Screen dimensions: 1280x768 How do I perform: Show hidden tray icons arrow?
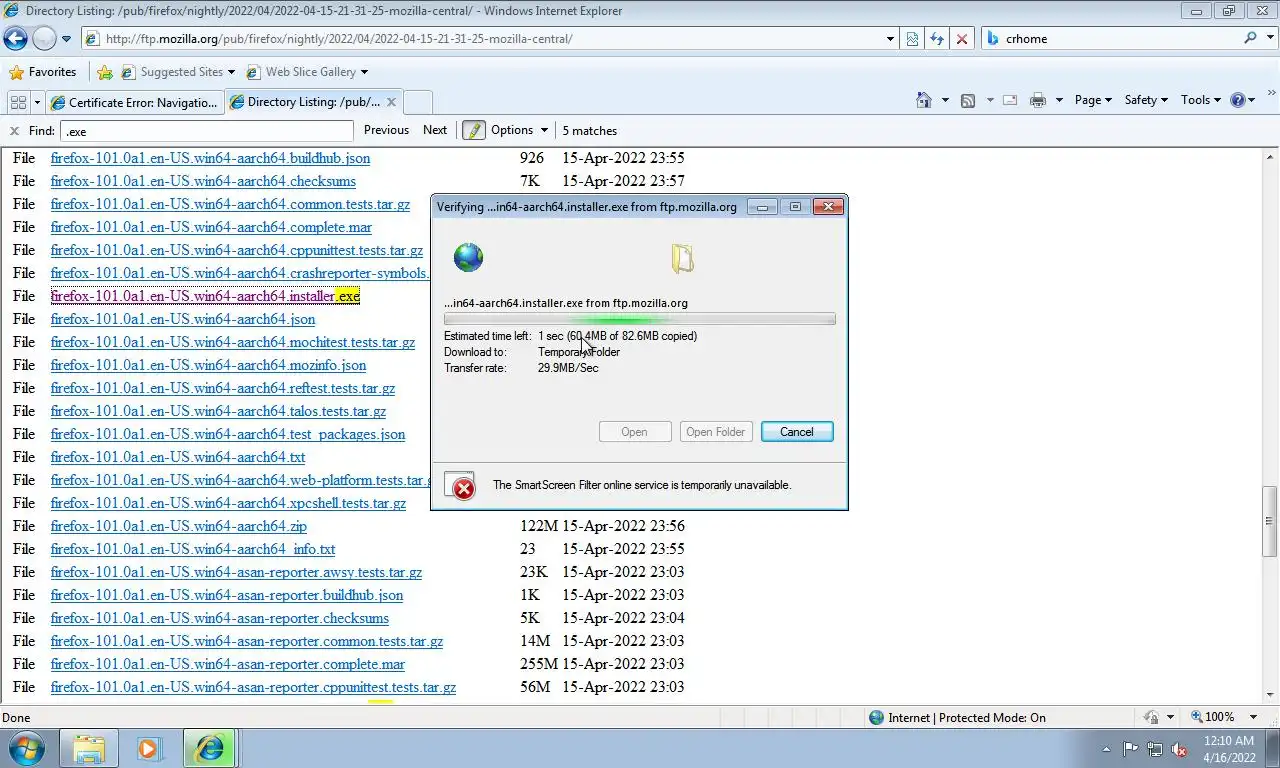(x=1107, y=749)
